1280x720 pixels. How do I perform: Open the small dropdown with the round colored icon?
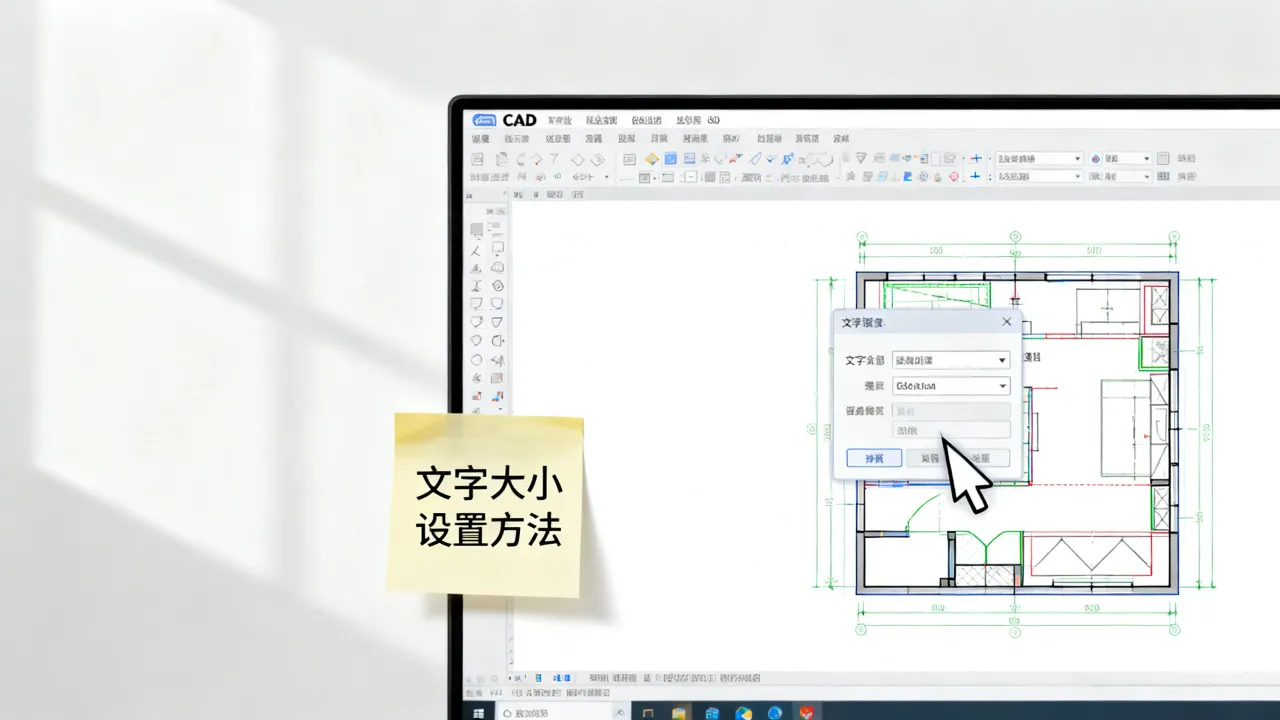tap(1120, 159)
